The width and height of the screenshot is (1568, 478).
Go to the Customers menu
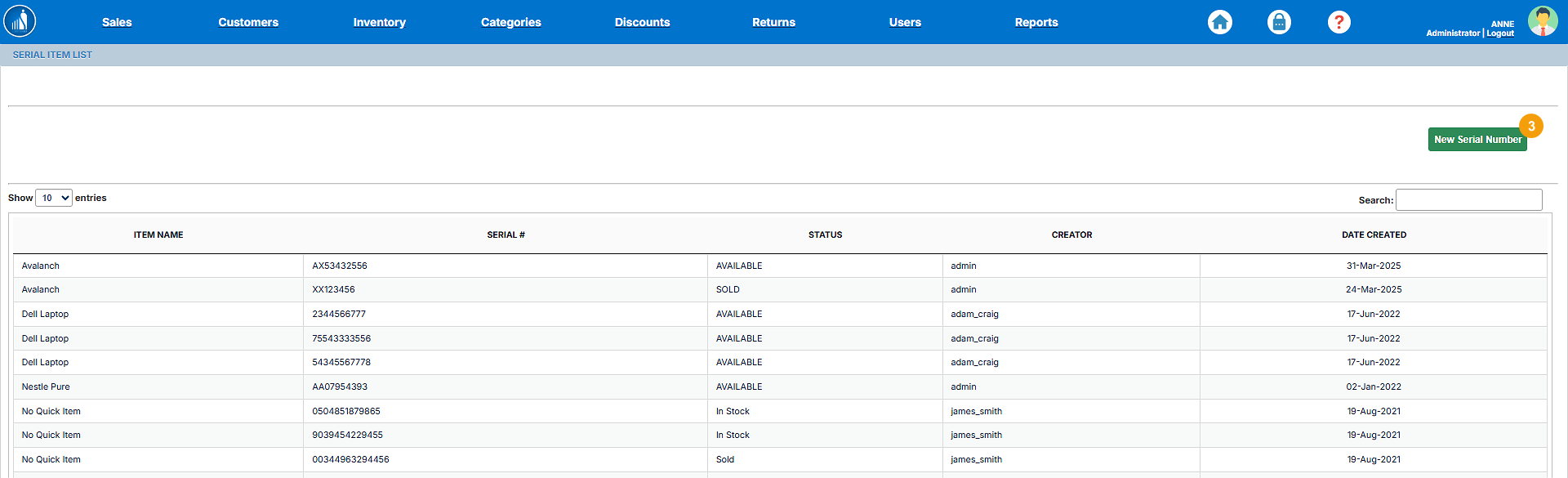click(x=248, y=22)
